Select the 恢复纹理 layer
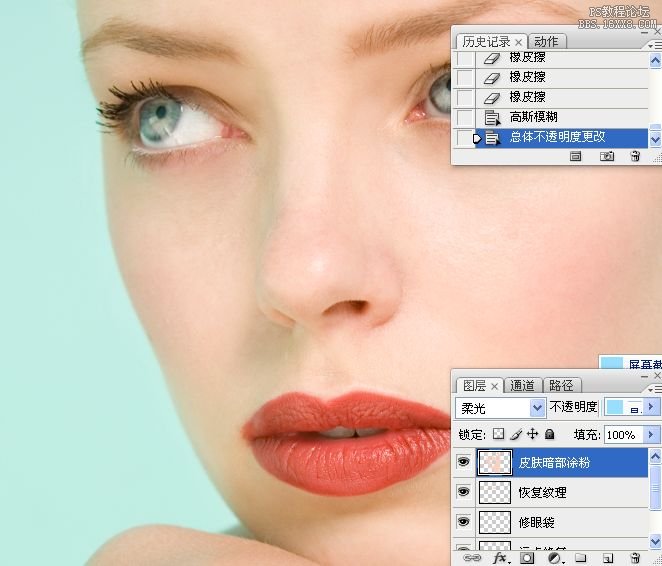This screenshot has width=662, height=566. [562, 493]
